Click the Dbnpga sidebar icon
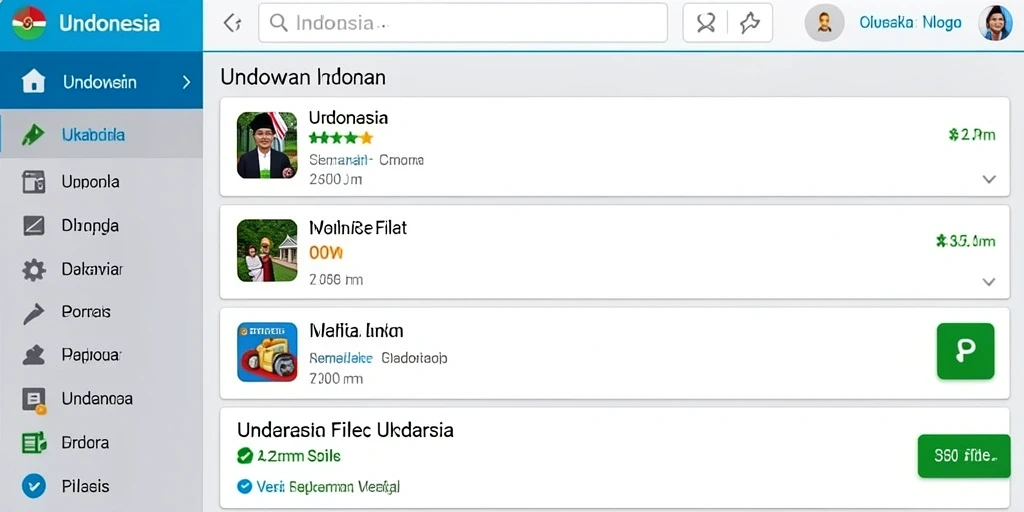Screen dimensions: 1024x512 (33, 226)
